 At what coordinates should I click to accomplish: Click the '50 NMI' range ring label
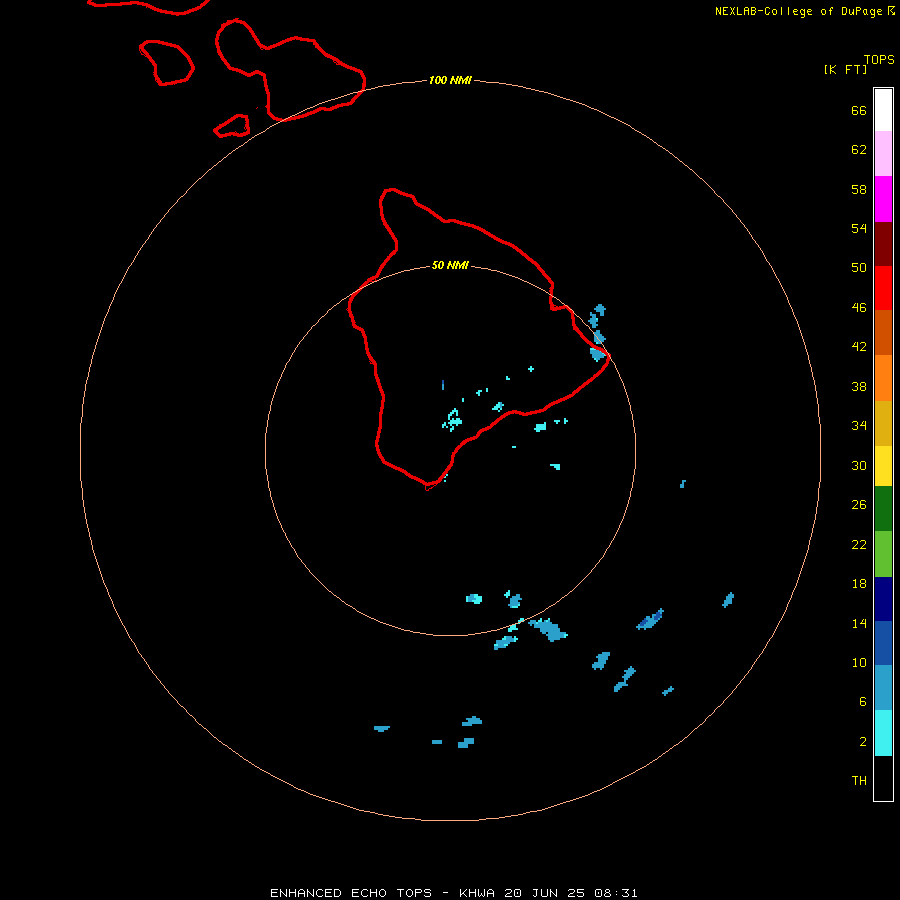(x=450, y=265)
